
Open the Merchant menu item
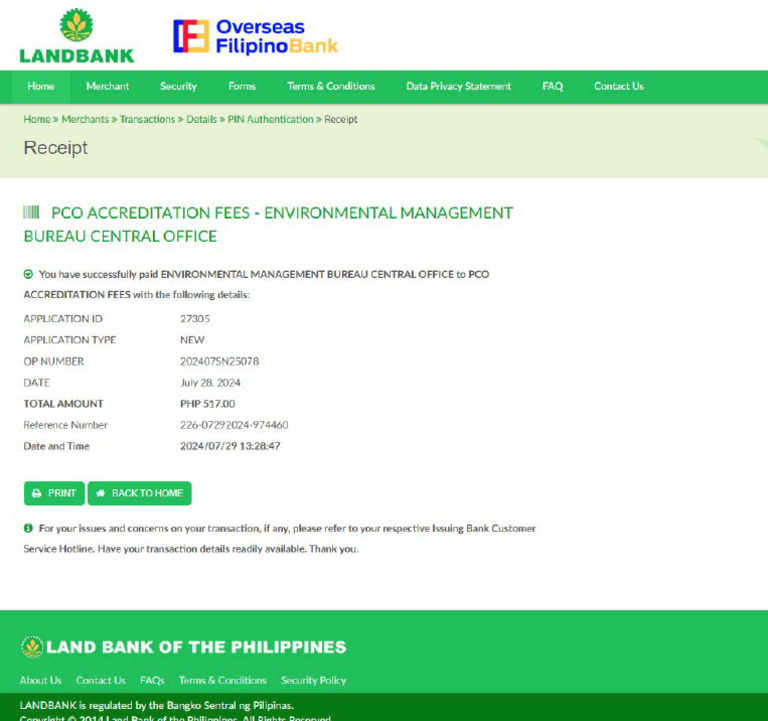[108, 86]
